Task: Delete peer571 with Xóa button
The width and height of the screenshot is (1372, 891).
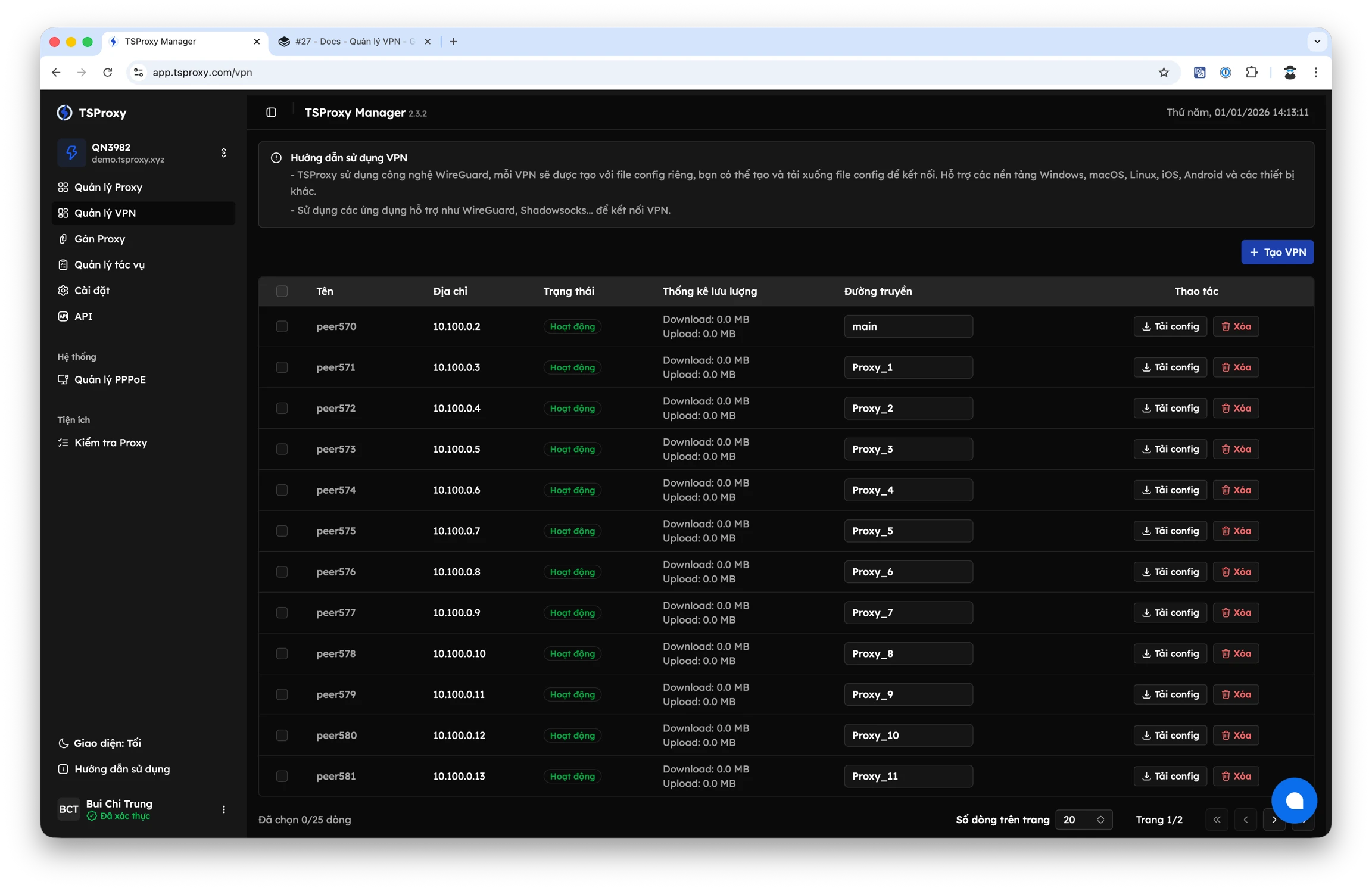Action: tap(1236, 367)
